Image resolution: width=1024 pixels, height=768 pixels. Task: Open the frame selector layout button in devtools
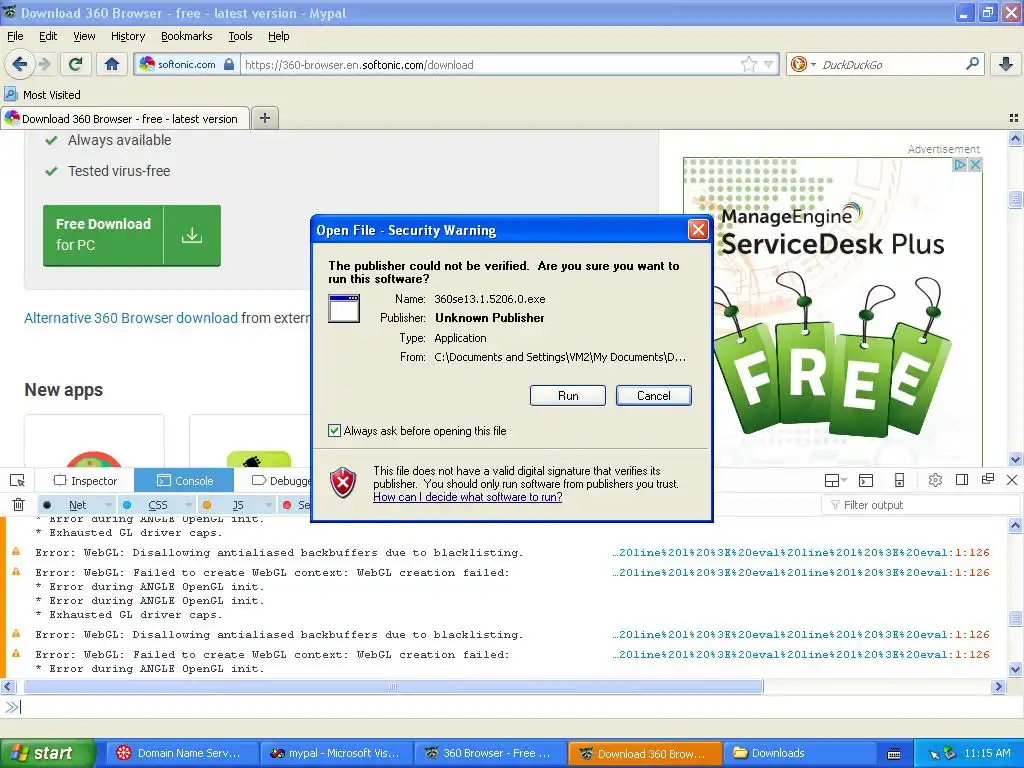[835, 481]
